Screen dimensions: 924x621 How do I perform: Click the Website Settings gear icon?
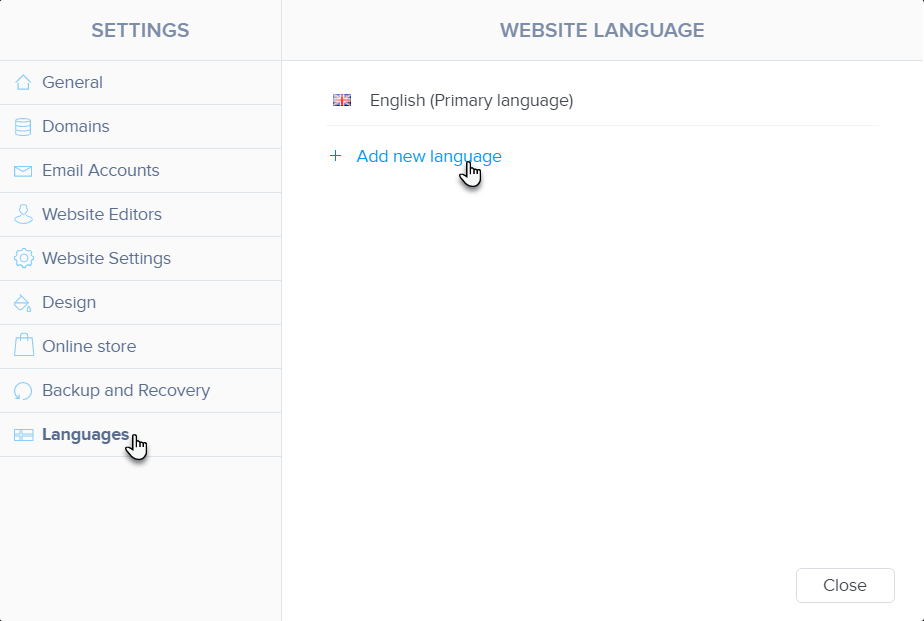coord(23,259)
